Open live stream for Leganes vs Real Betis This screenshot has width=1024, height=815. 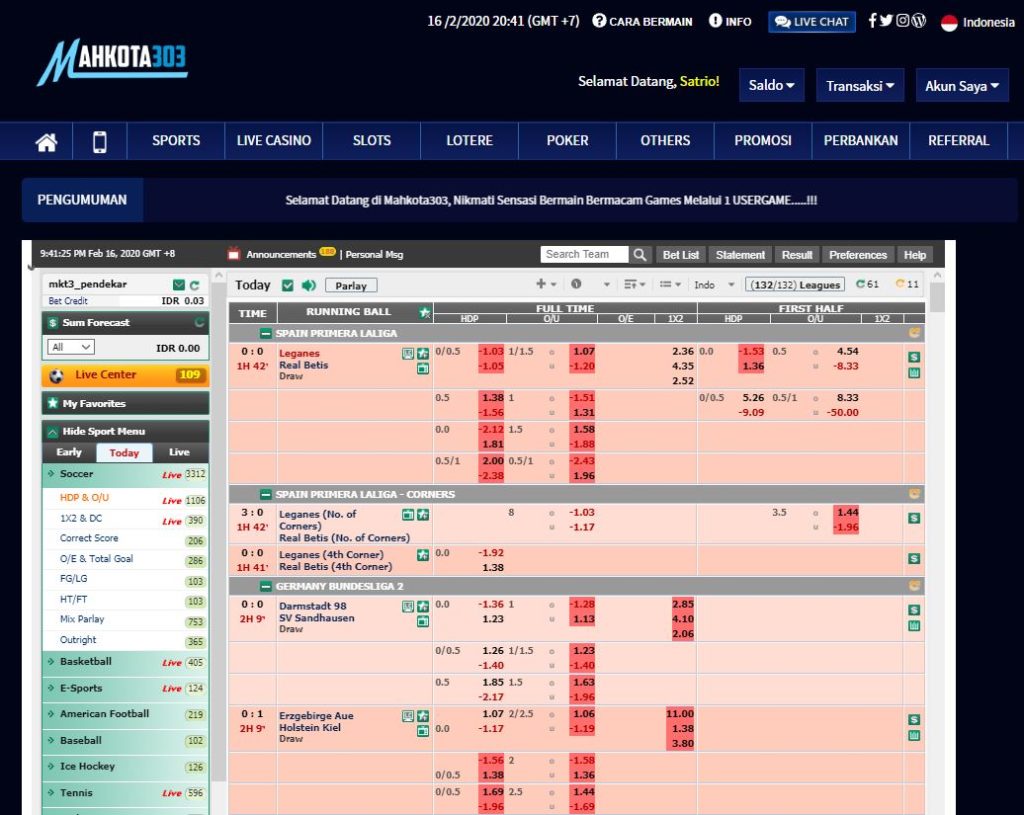(423, 368)
